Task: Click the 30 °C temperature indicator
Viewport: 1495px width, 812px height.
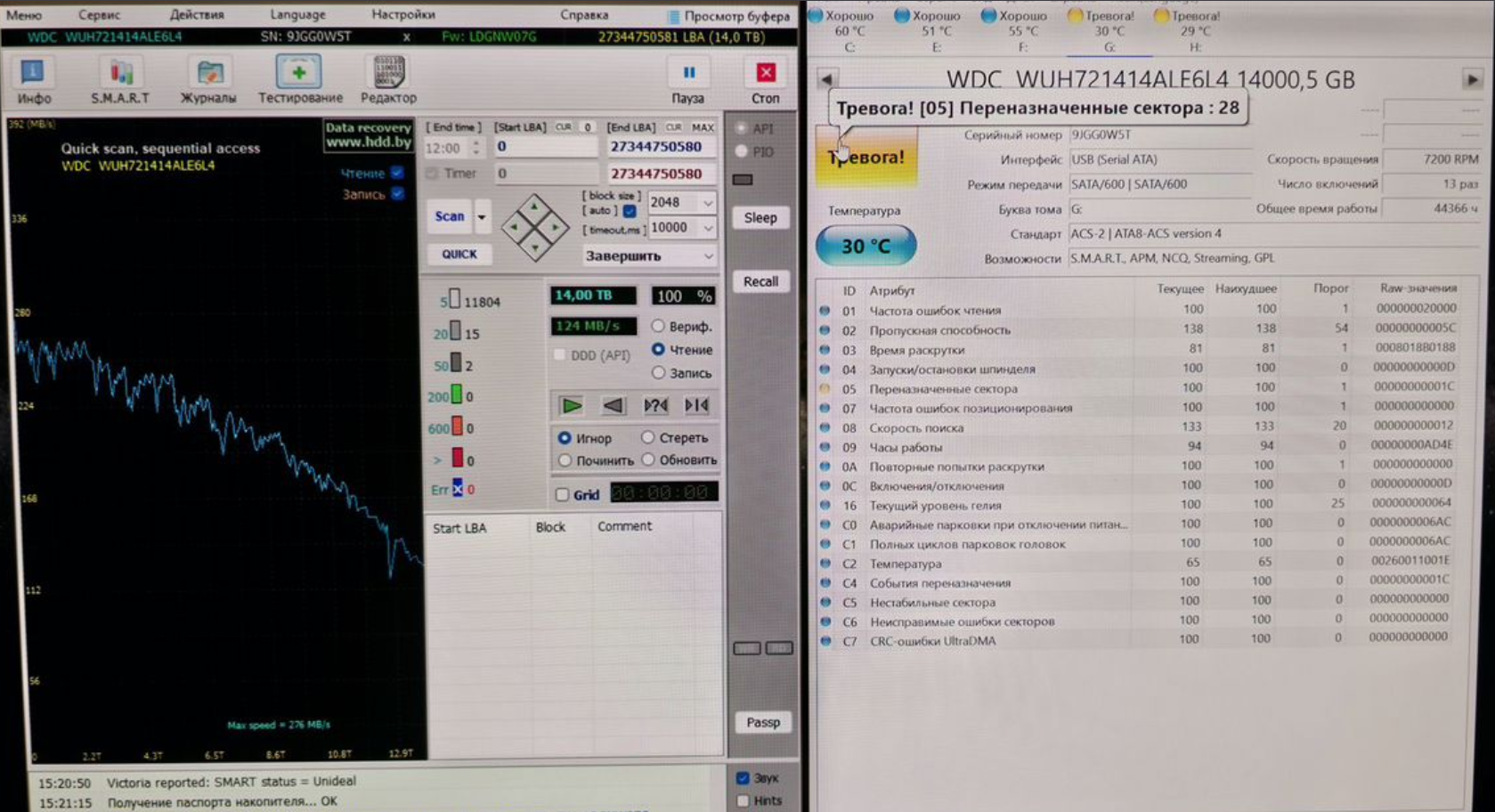Action: tap(865, 246)
